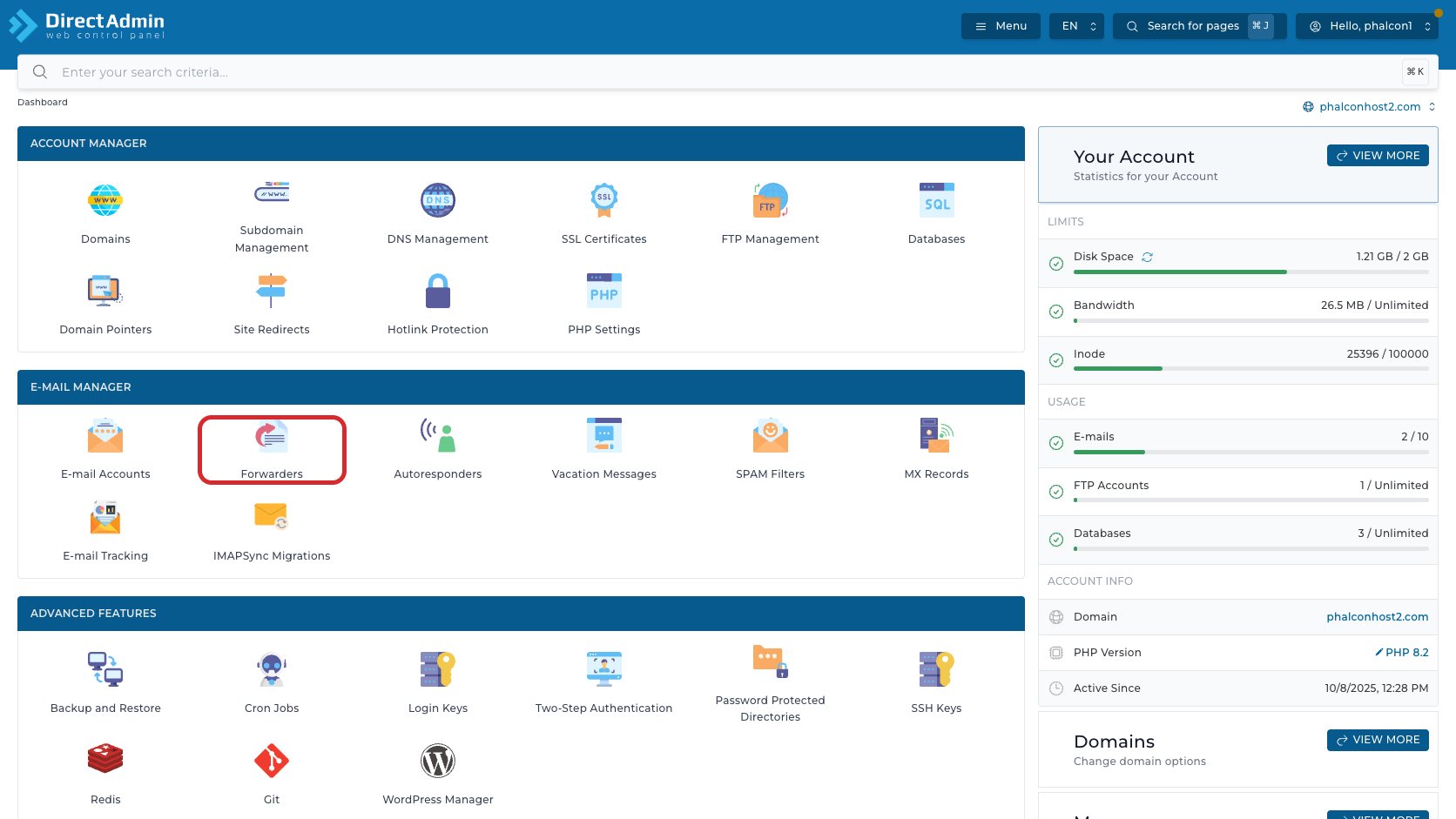The image size is (1456, 819).
Task: Open Two-Step Authentication
Action: click(604, 684)
